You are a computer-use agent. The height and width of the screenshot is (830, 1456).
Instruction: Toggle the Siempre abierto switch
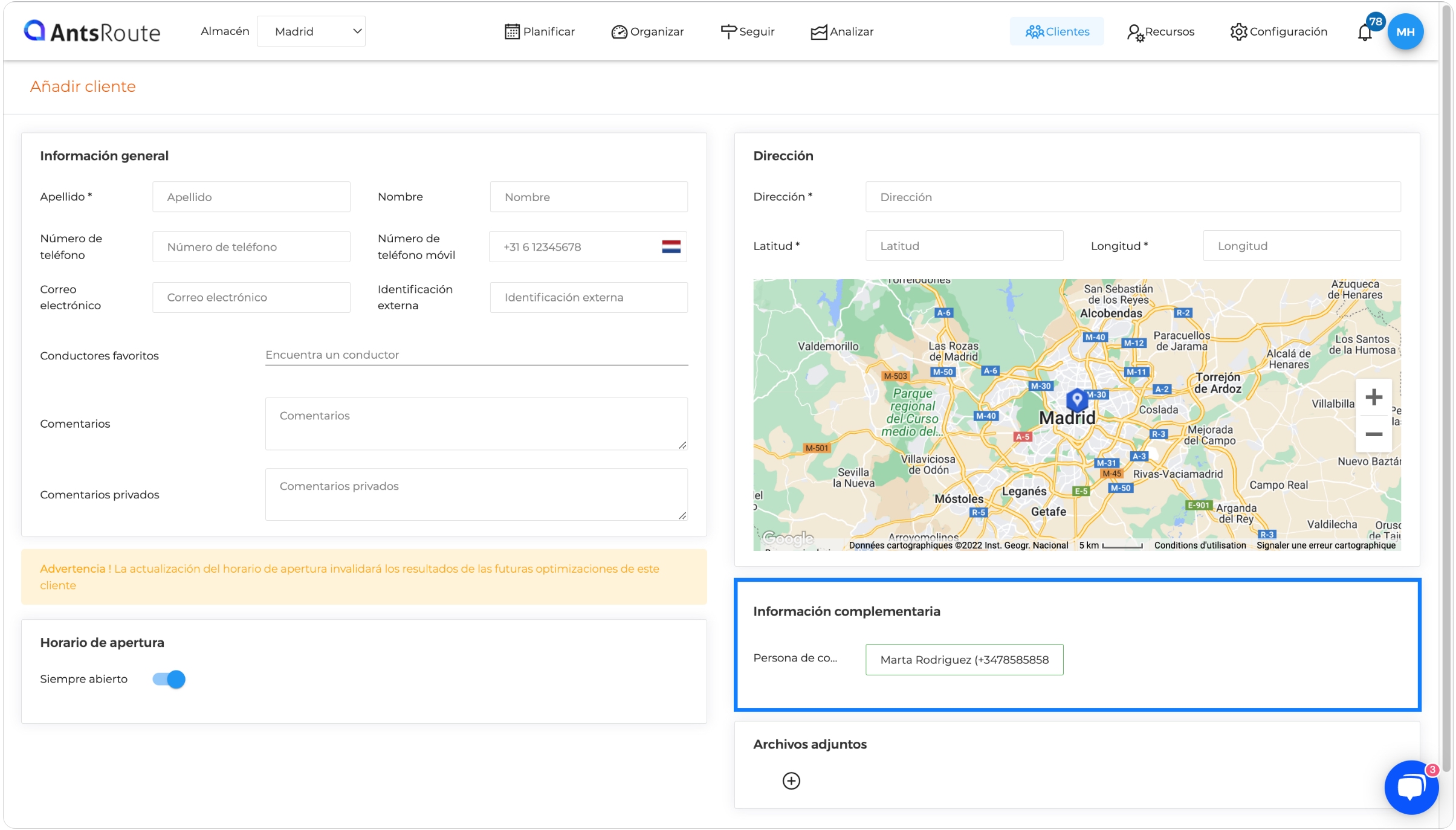[x=169, y=679]
